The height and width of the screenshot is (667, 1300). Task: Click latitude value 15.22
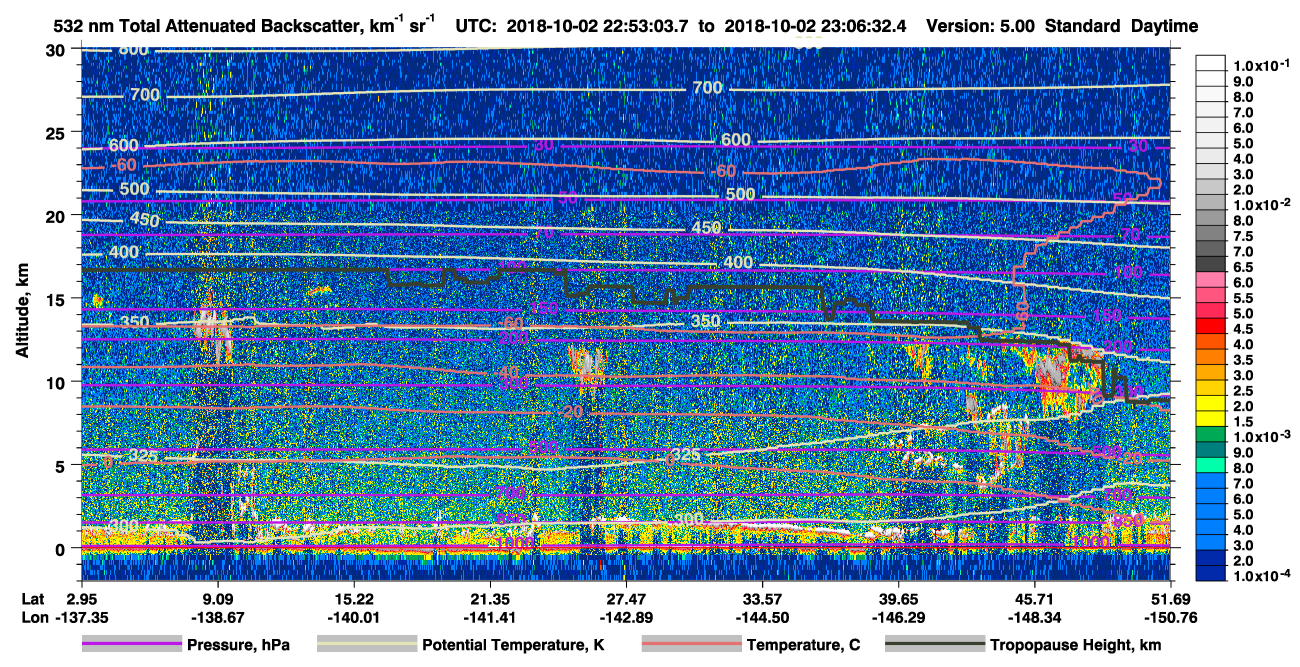(x=353, y=598)
